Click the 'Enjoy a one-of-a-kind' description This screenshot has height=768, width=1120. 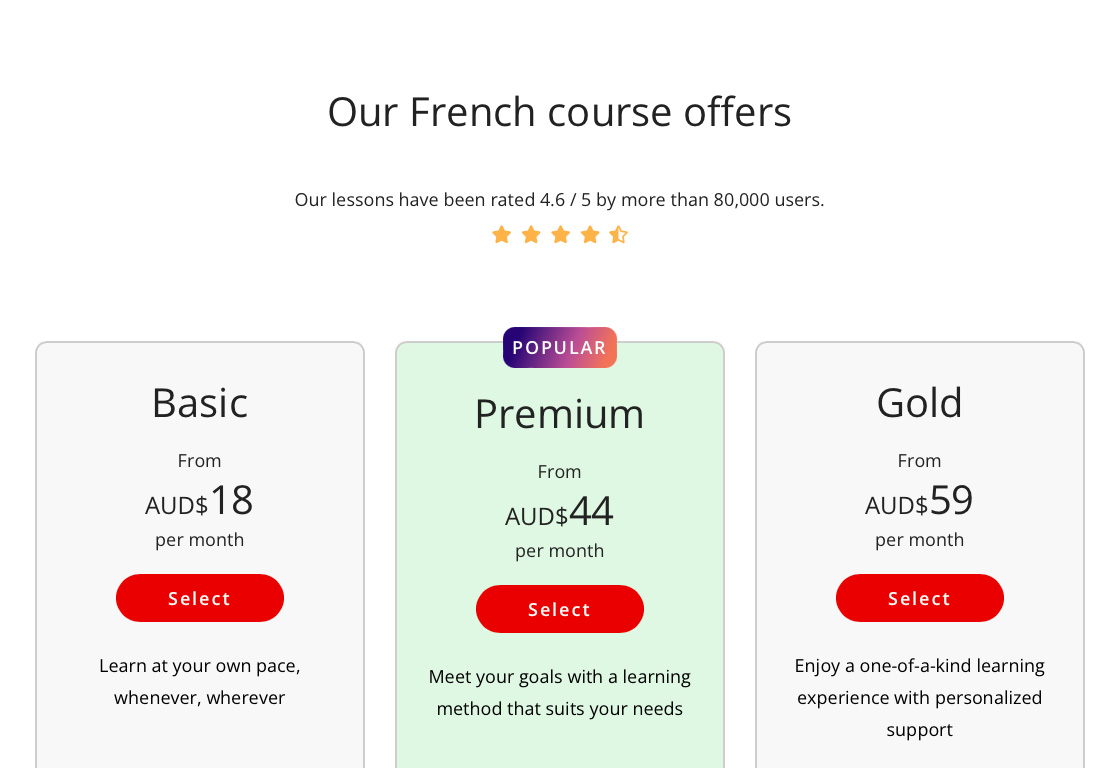(920, 697)
